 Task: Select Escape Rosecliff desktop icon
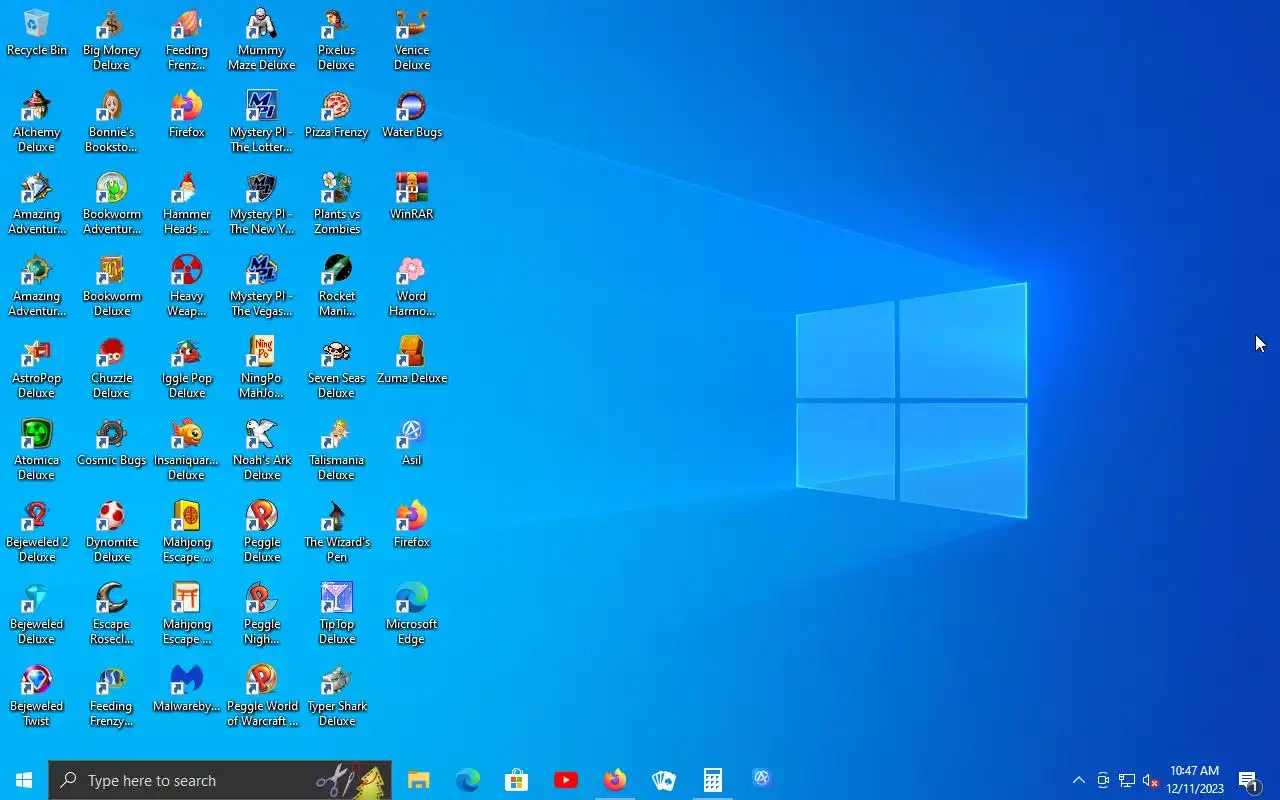coord(111,614)
